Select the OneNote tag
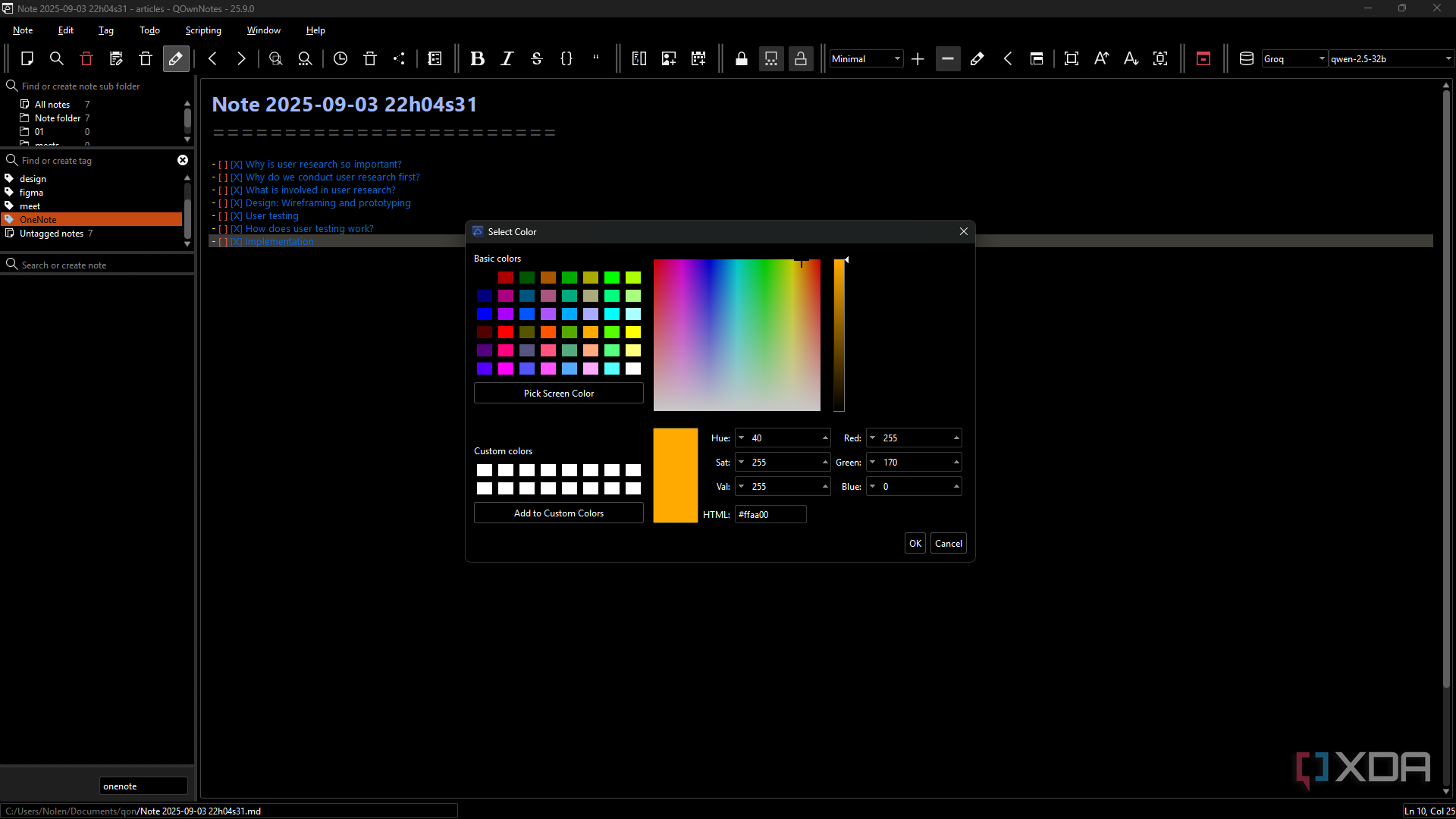Image resolution: width=1456 pixels, height=819 pixels. tap(92, 220)
